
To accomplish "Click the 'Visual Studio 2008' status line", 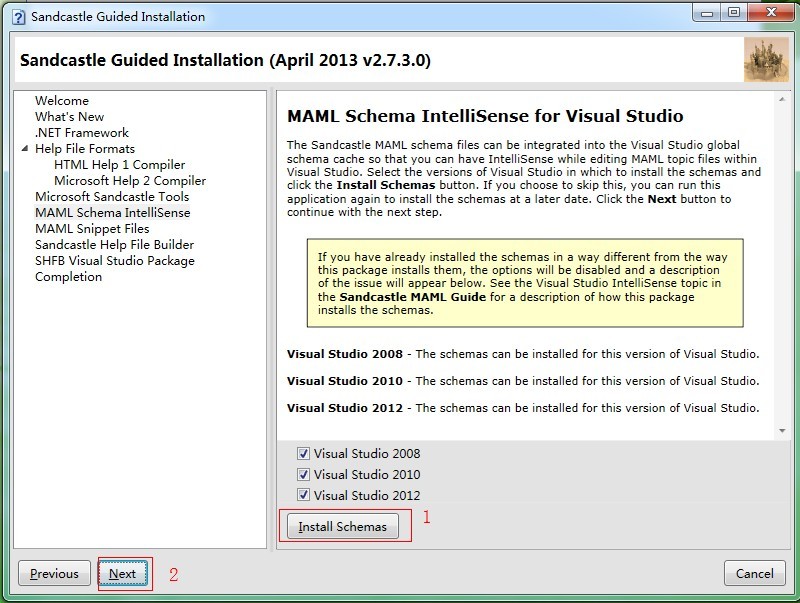I will [523, 354].
